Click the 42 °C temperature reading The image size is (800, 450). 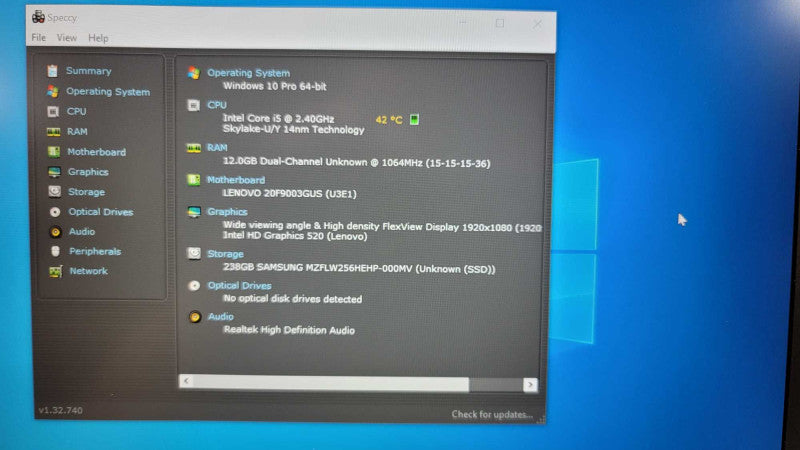click(389, 120)
